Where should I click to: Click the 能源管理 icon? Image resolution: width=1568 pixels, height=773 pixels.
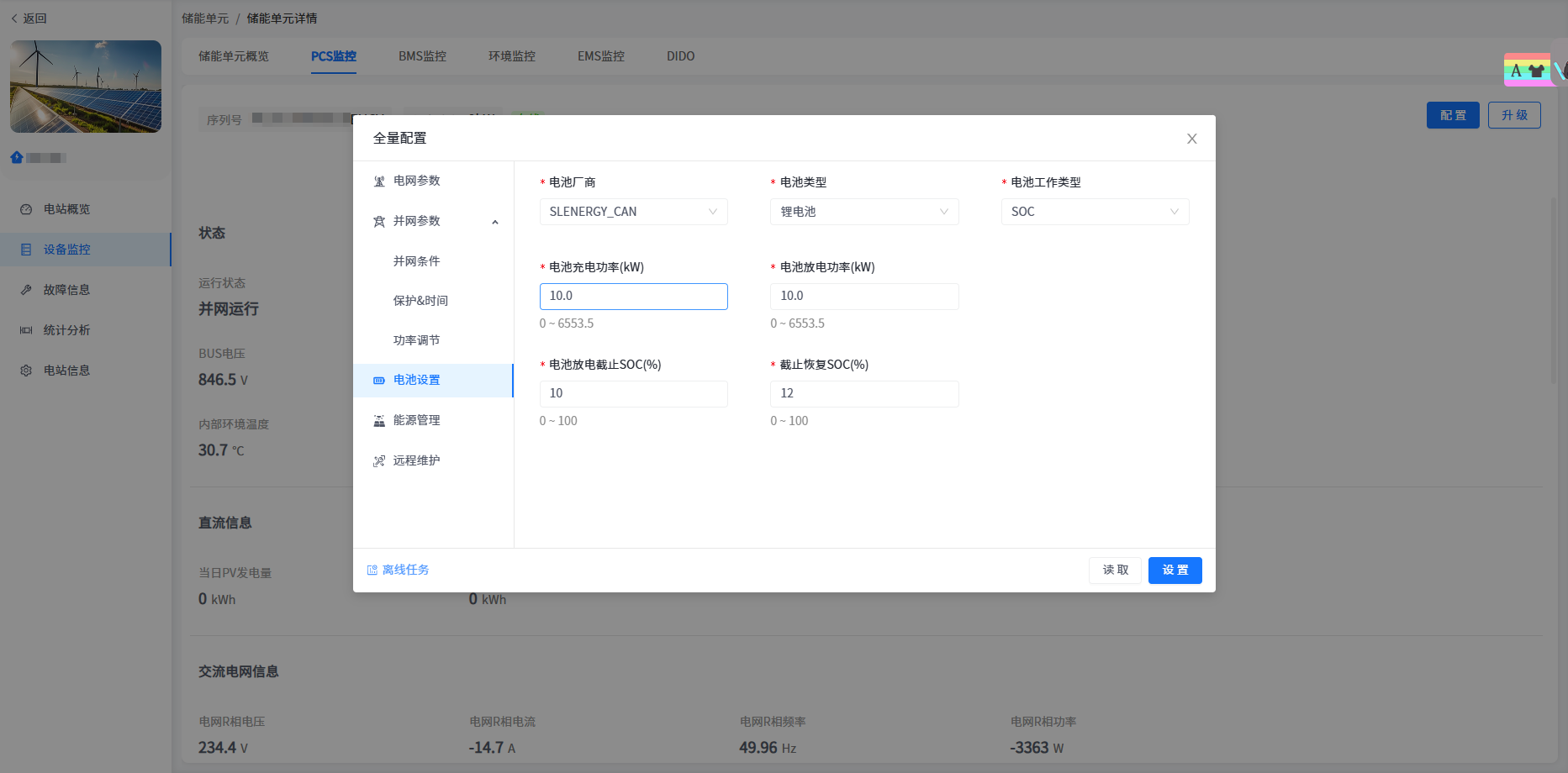tap(379, 421)
